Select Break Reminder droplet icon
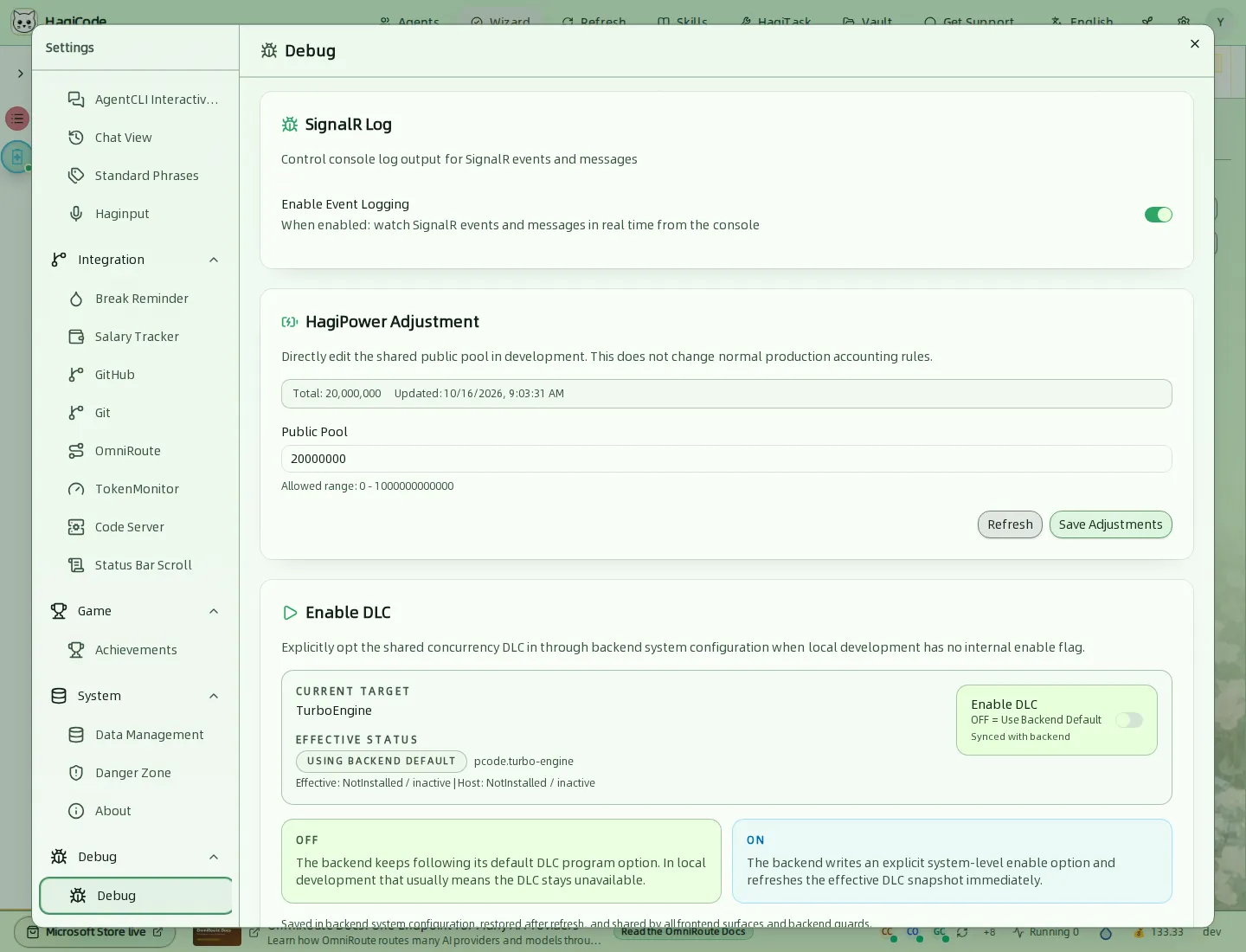The image size is (1246, 952). (x=76, y=299)
